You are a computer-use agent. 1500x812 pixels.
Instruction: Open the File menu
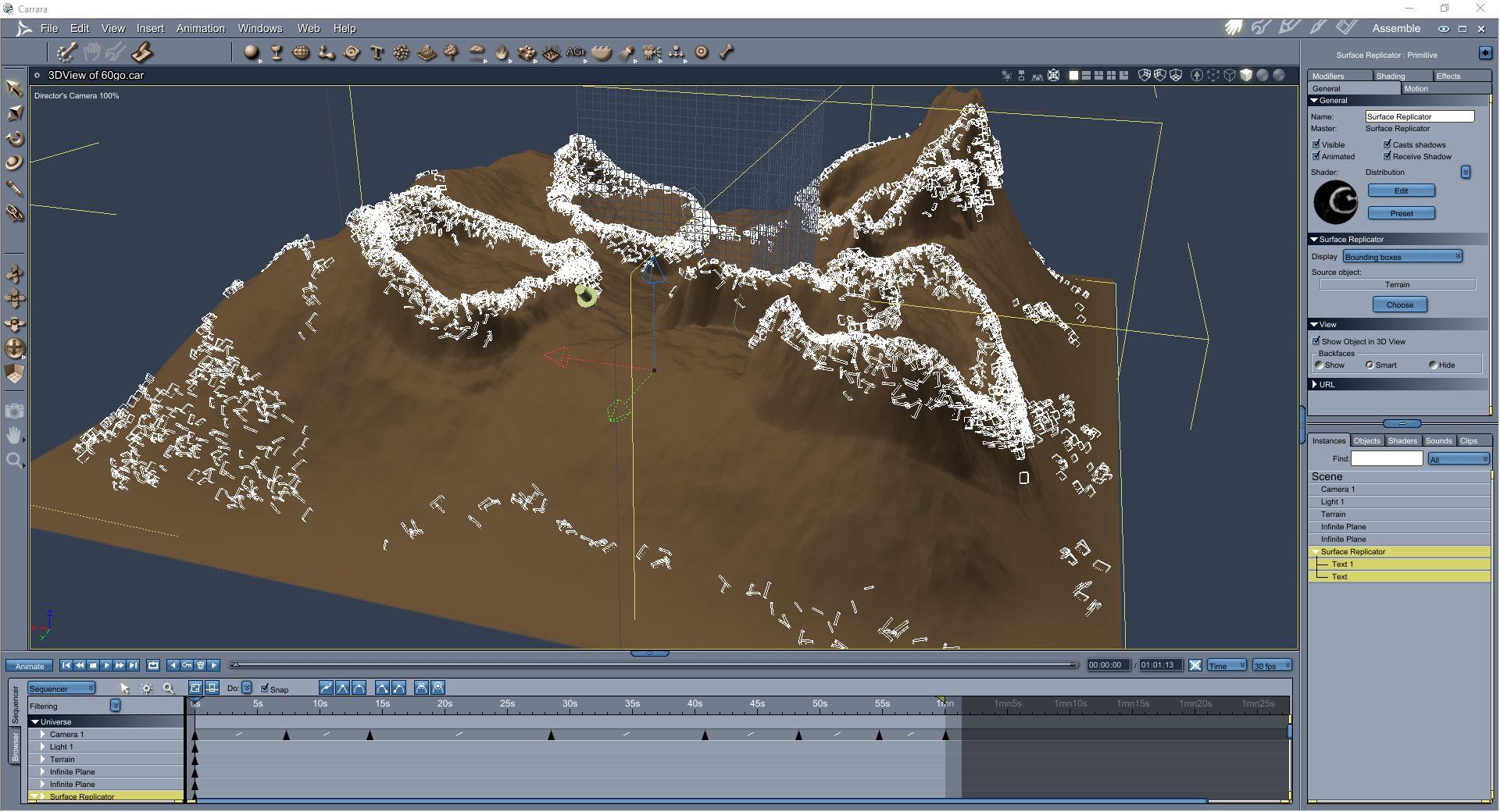[x=49, y=28]
